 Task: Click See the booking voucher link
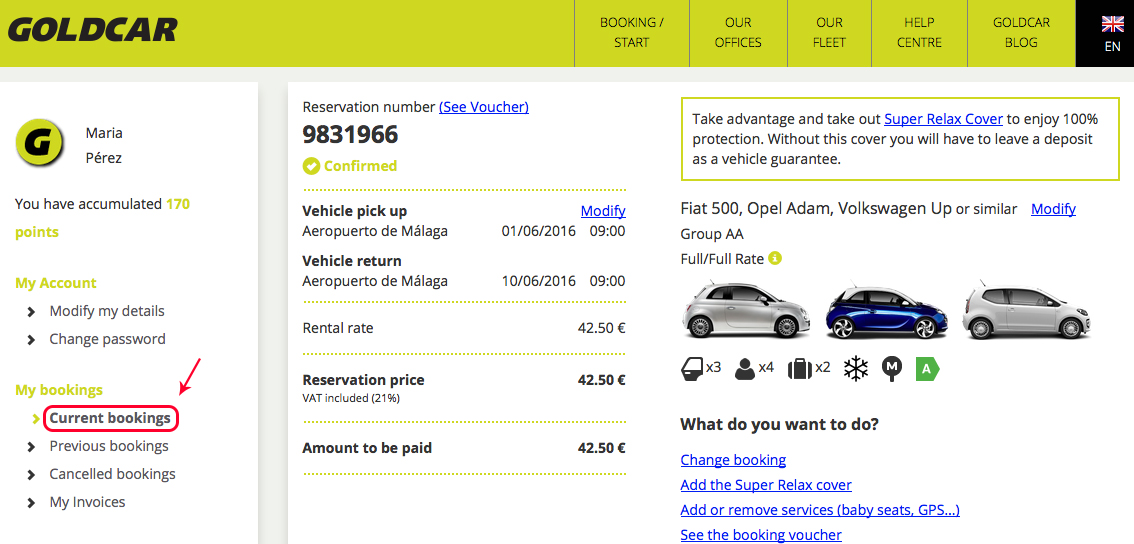tap(761, 535)
